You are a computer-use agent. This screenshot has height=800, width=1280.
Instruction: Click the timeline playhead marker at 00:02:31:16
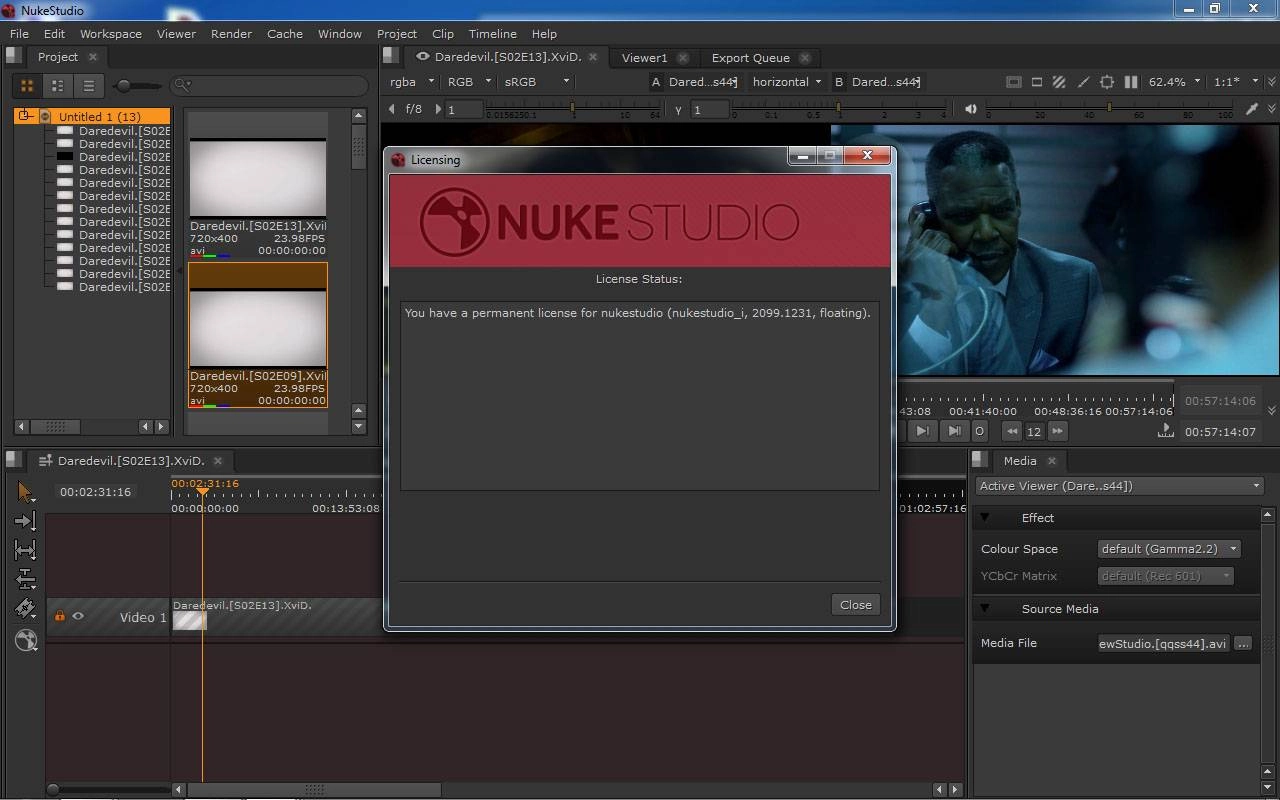(203, 491)
